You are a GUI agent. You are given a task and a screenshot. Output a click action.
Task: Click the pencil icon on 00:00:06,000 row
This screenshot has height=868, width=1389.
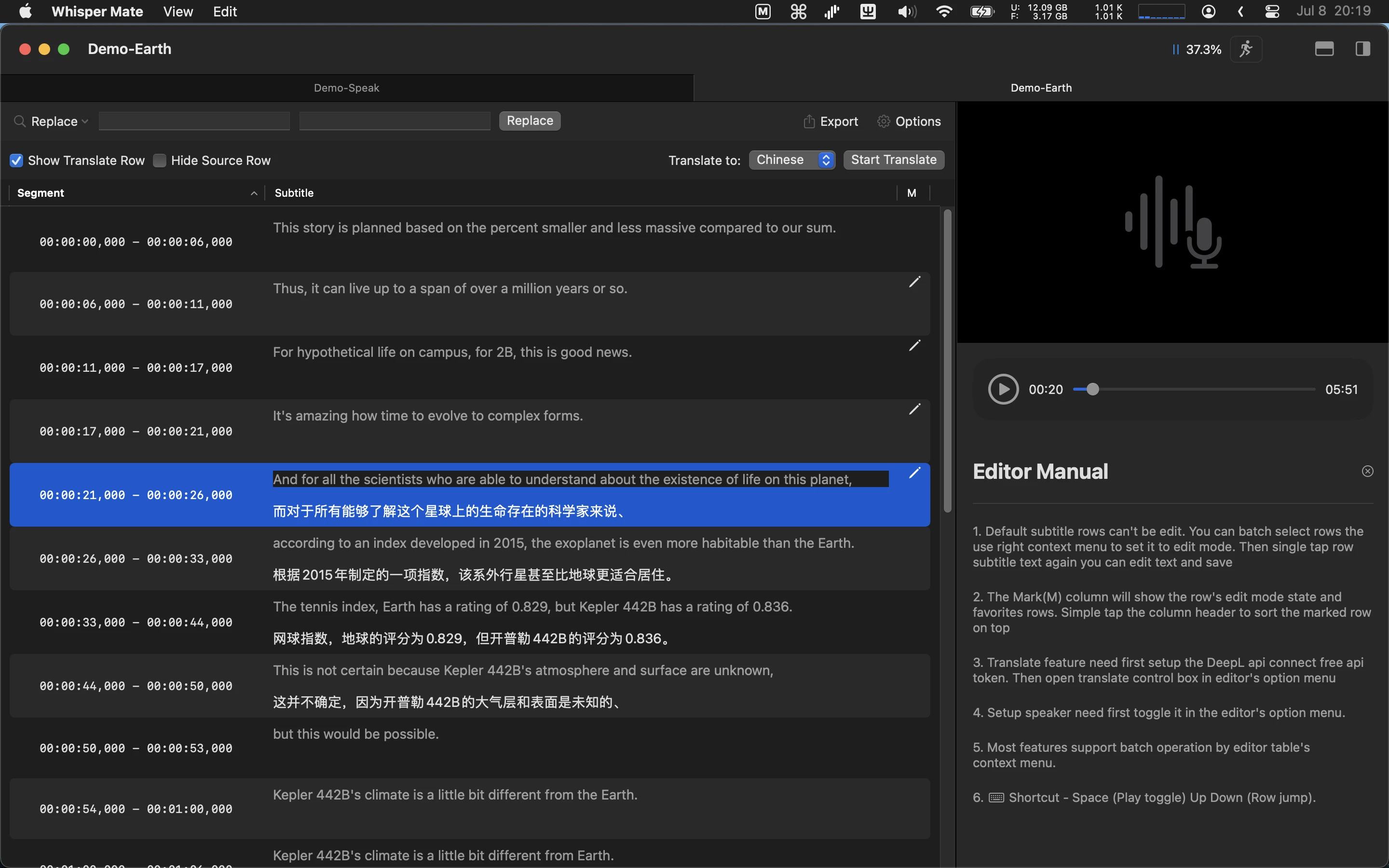tap(915, 282)
